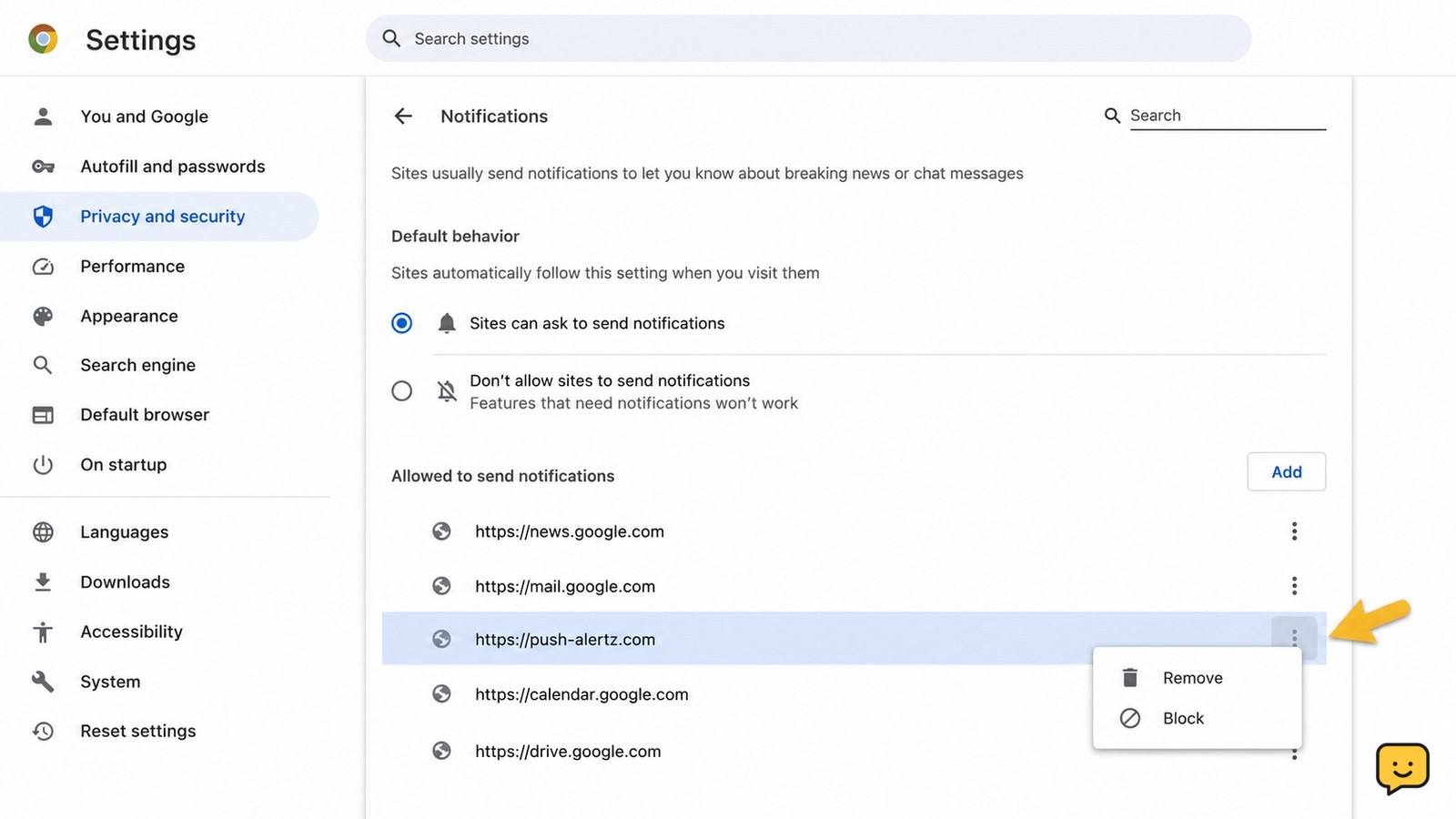Focus the Notifications Search field
The image size is (1456, 819).
[1227, 116]
